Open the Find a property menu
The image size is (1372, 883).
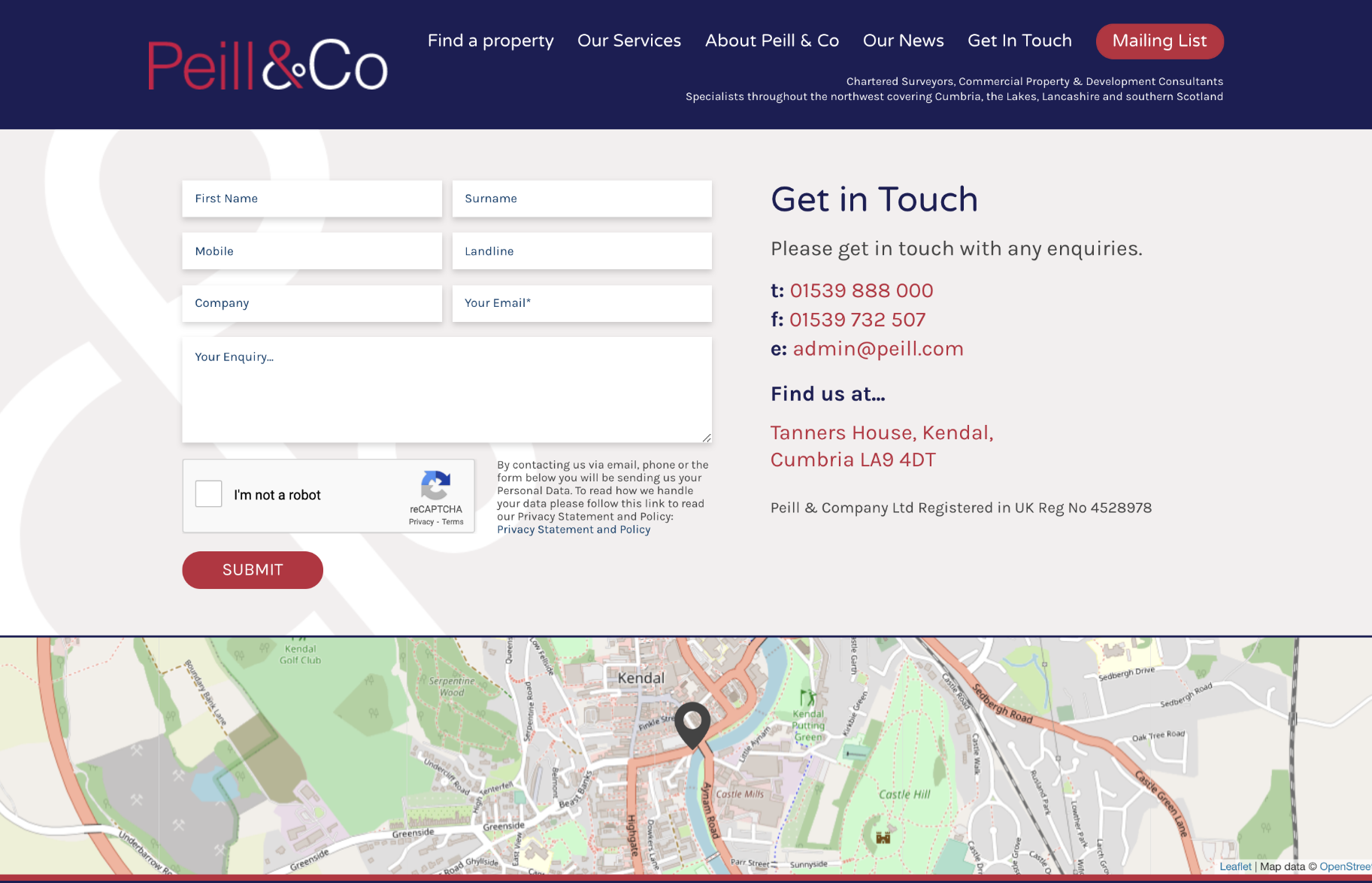491,41
